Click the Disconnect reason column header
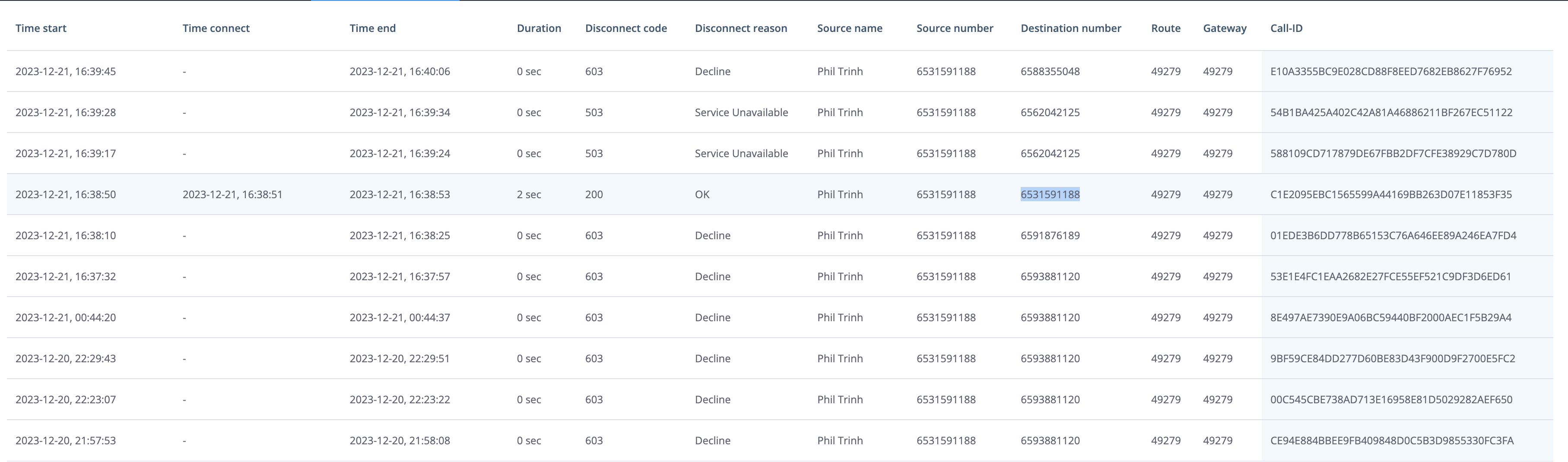Viewport: 1568px width, 462px height. [741, 28]
